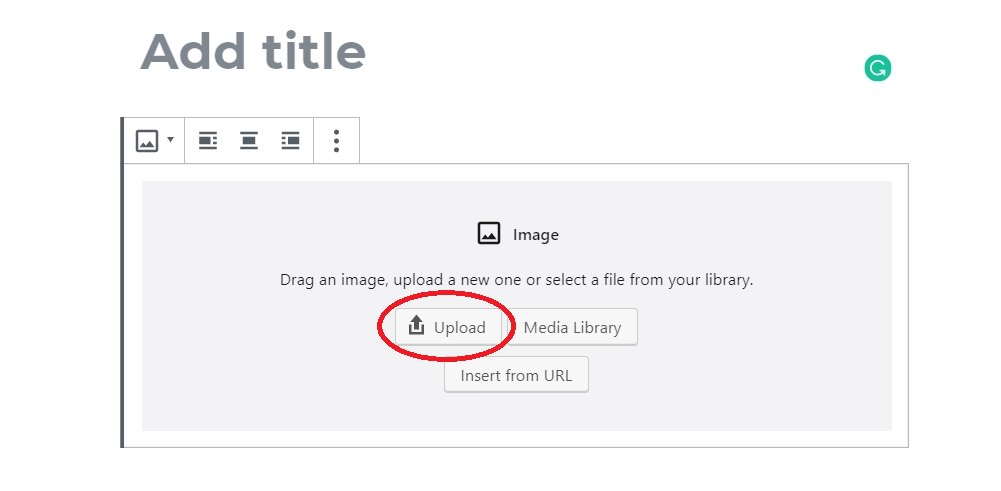Click the green Grammarly icon

(877, 69)
